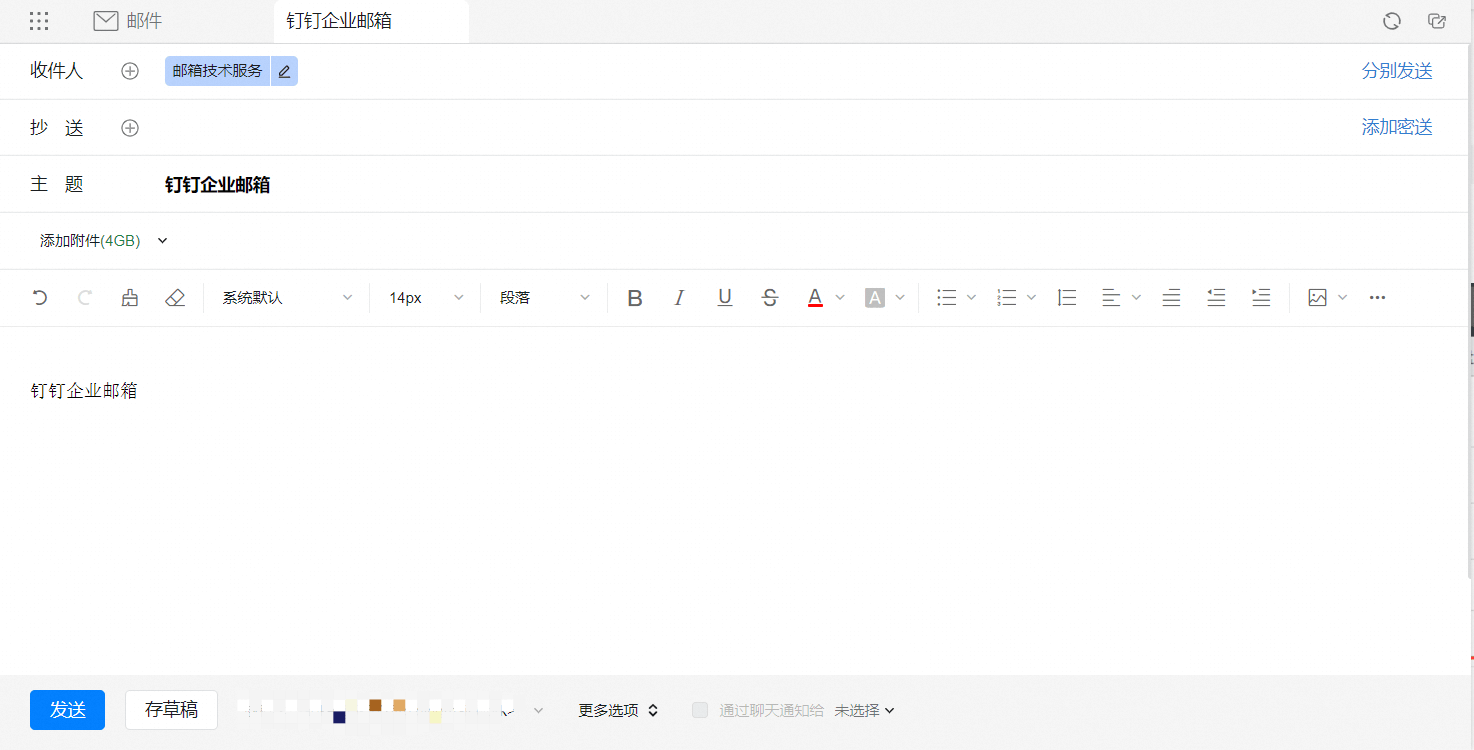Click the body text 钉钉企业邮箱

pos(84,391)
